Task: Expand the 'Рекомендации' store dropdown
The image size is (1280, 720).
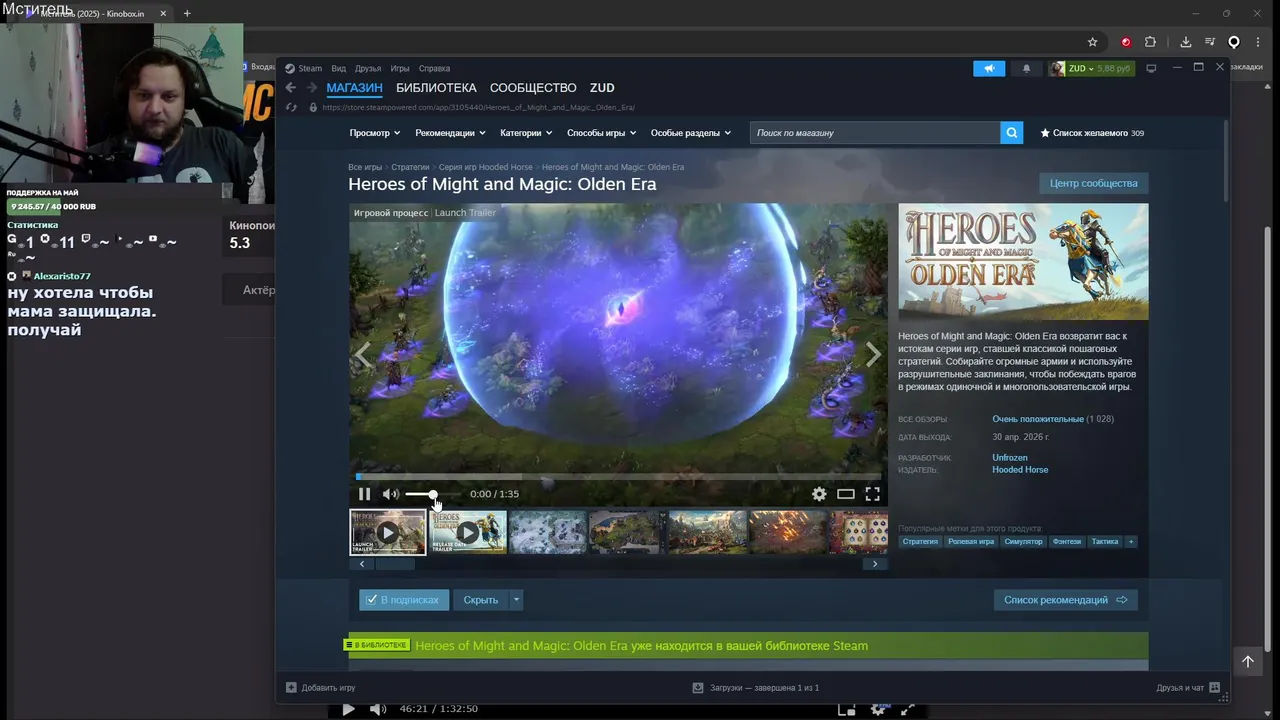Action: 451,133
